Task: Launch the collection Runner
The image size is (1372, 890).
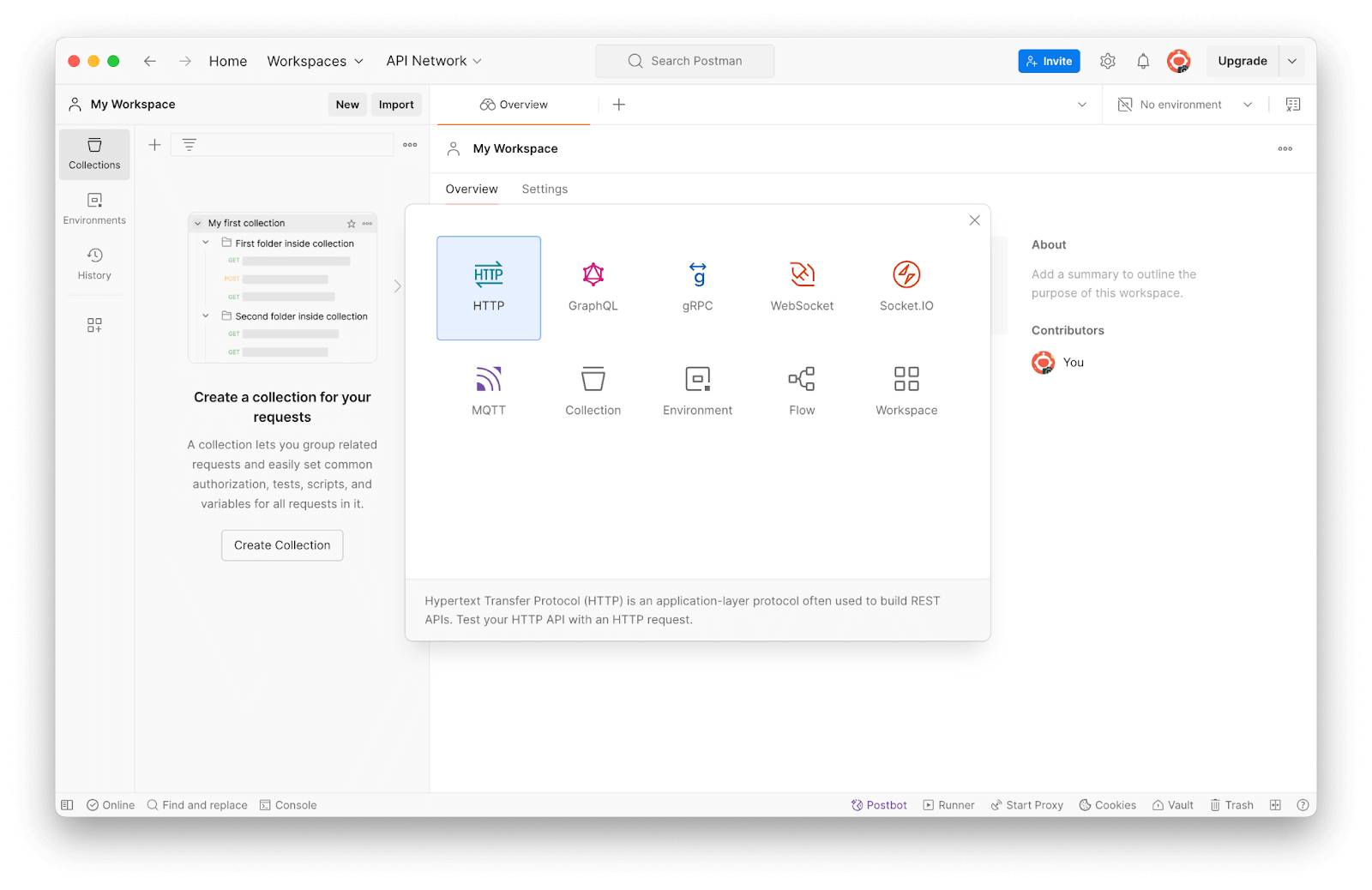Action: [x=948, y=804]
